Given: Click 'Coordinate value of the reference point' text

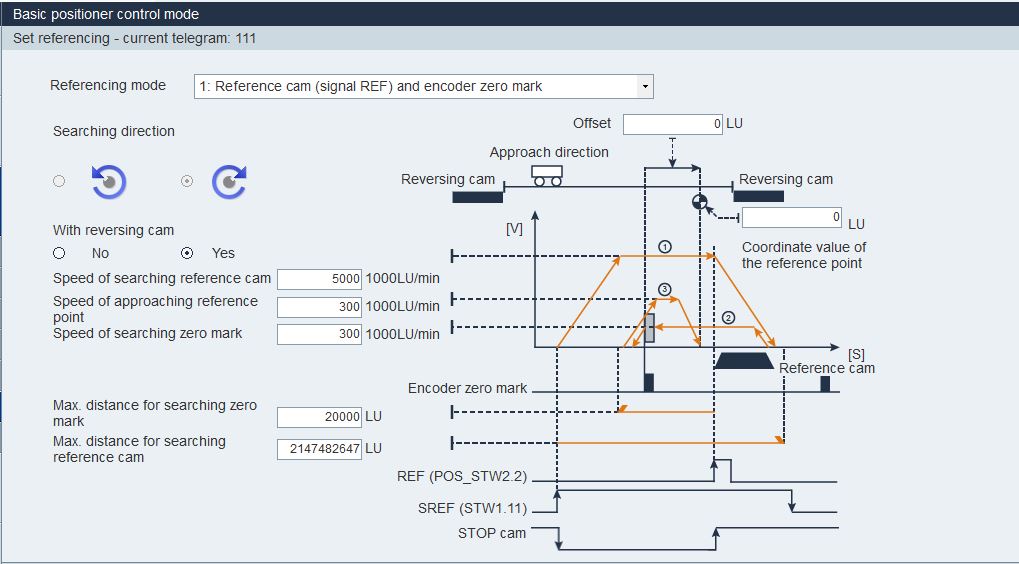Looking at the screenshot, I should coord(804,255).
